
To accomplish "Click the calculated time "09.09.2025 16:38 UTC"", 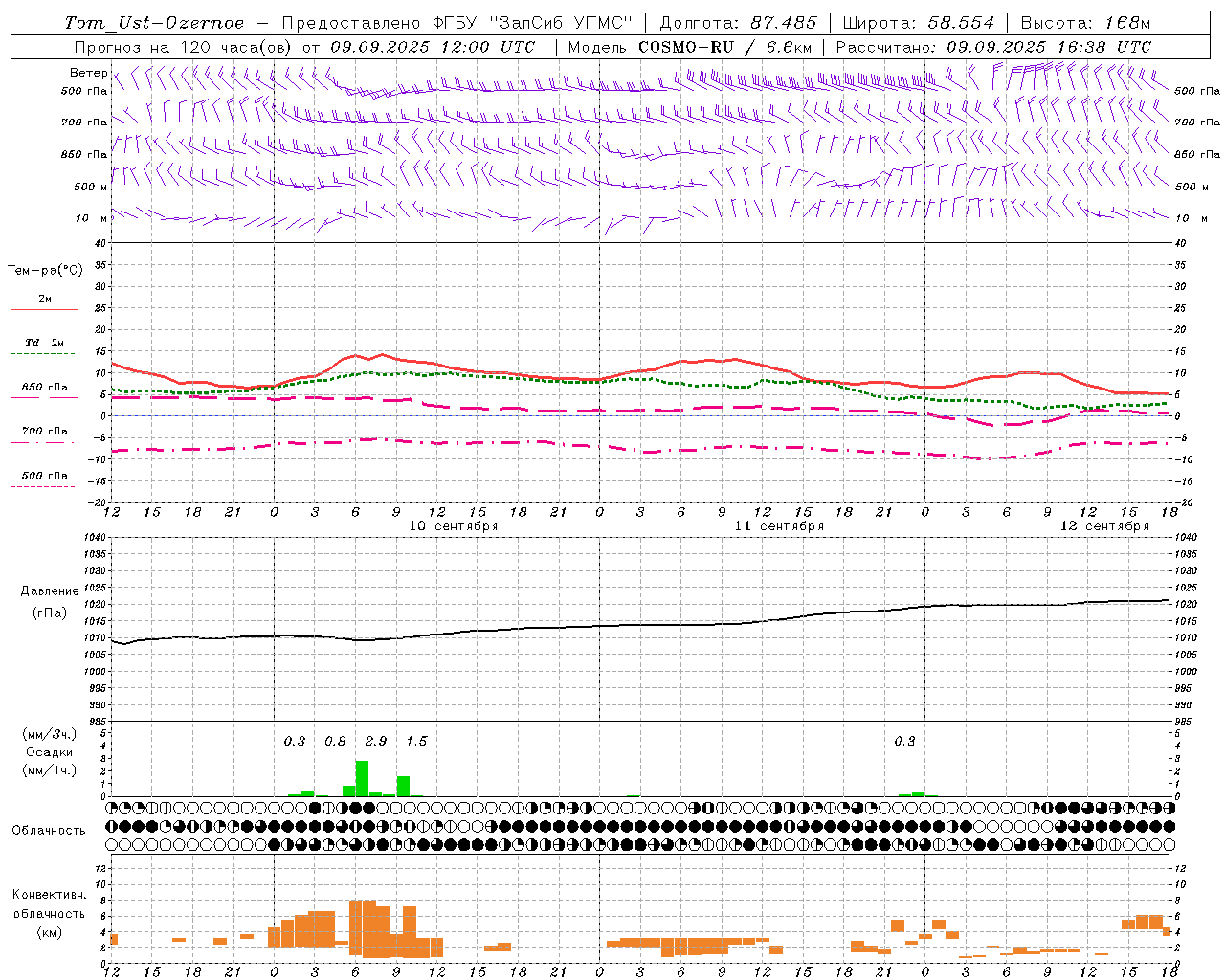I will pyautogui.click(x=1049, y=47).
